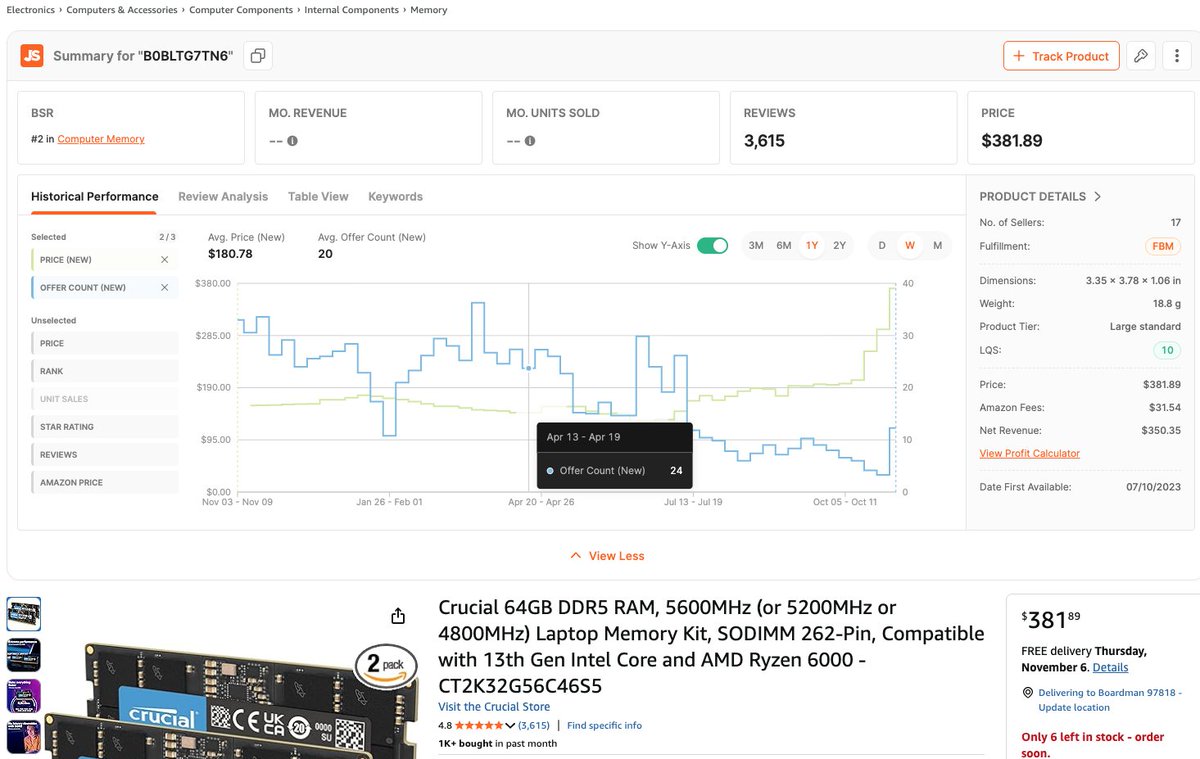1200x759 pixels.
Task: Click the info icon under MO. REVENUE
Action: (292, 141)
